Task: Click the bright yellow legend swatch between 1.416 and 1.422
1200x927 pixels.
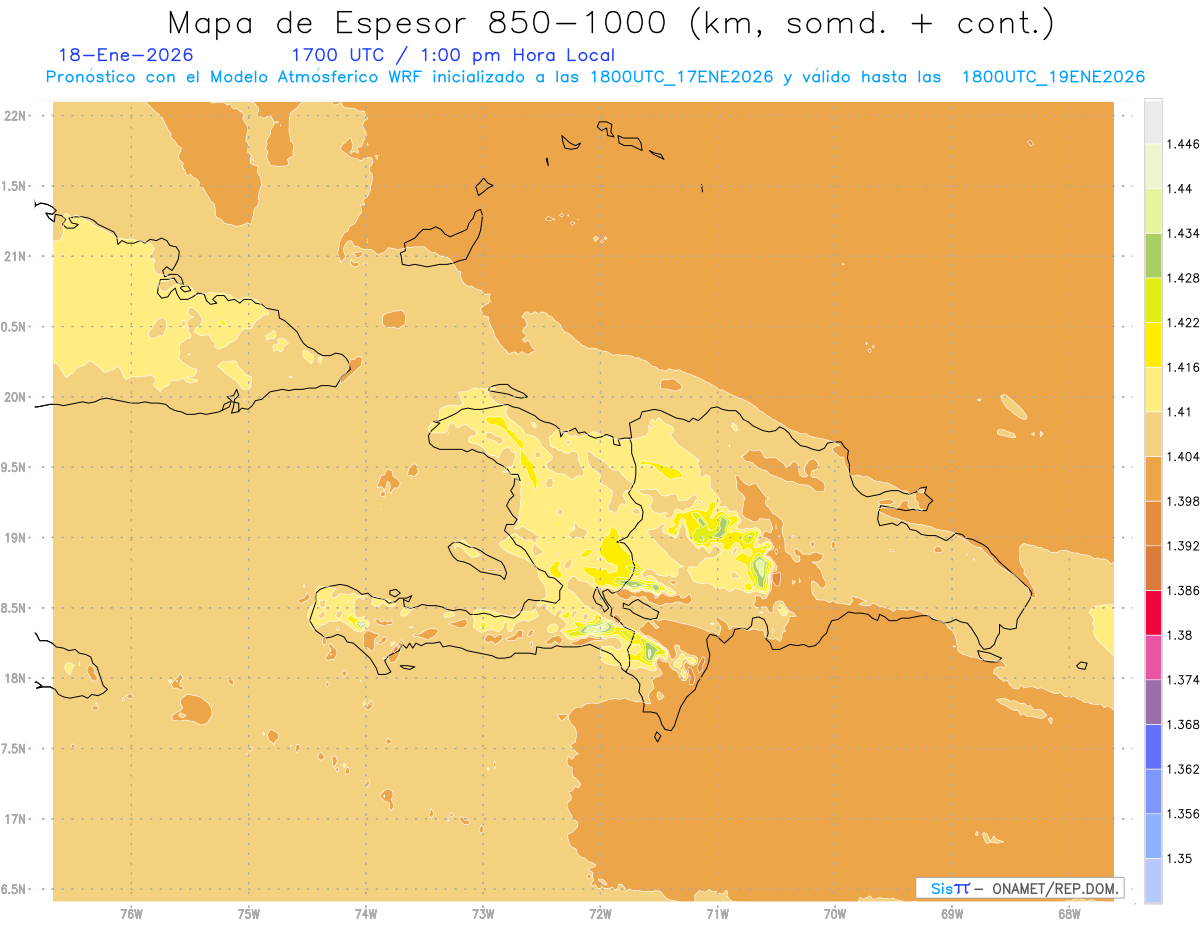Action: [x=1153, y=345]
